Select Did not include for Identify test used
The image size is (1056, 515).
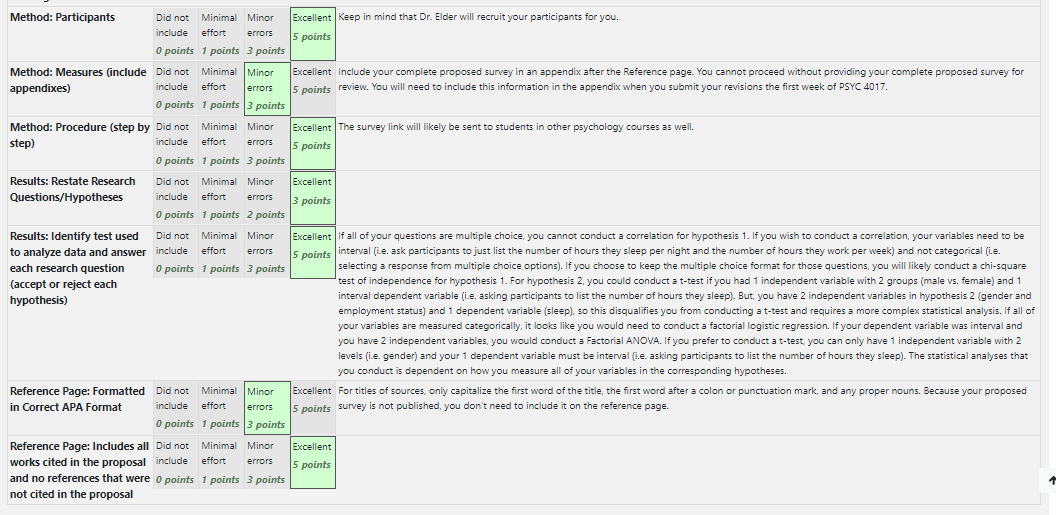[175, 252]
